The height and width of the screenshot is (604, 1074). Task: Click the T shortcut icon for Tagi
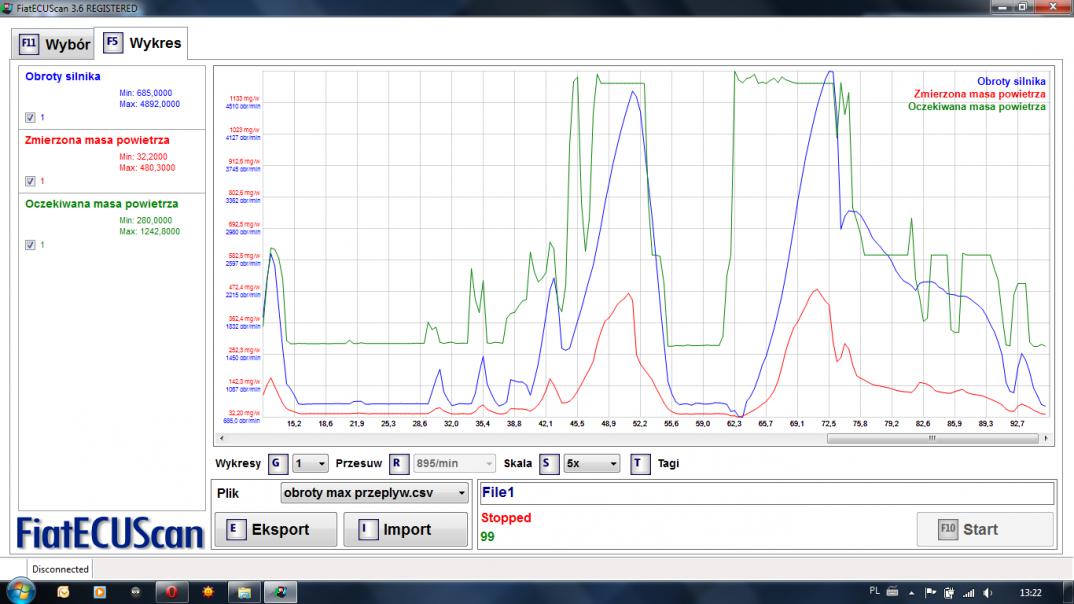point(639,464)
